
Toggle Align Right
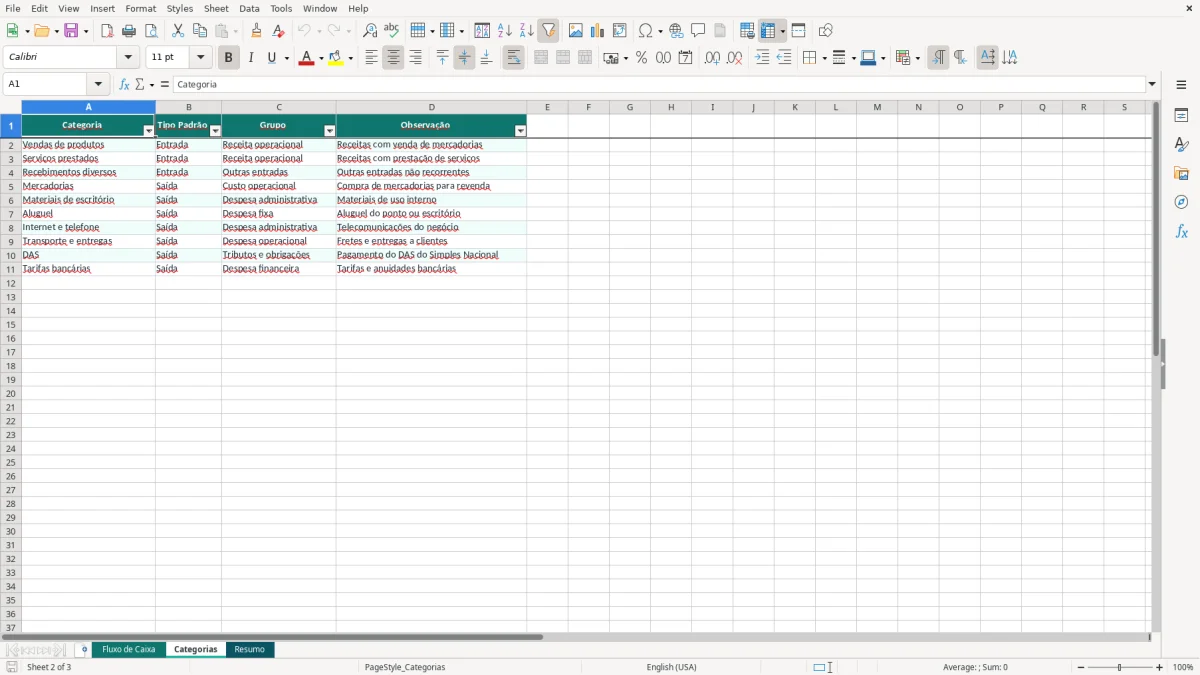[415, 58]
